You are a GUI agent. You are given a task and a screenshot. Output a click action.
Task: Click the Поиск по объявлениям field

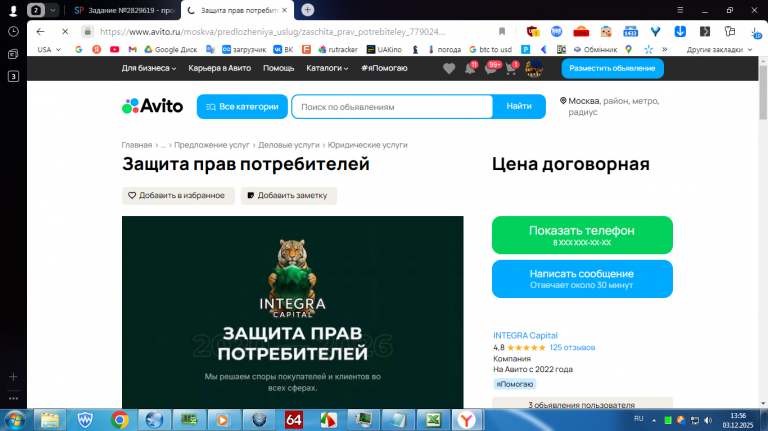point(392,107)
